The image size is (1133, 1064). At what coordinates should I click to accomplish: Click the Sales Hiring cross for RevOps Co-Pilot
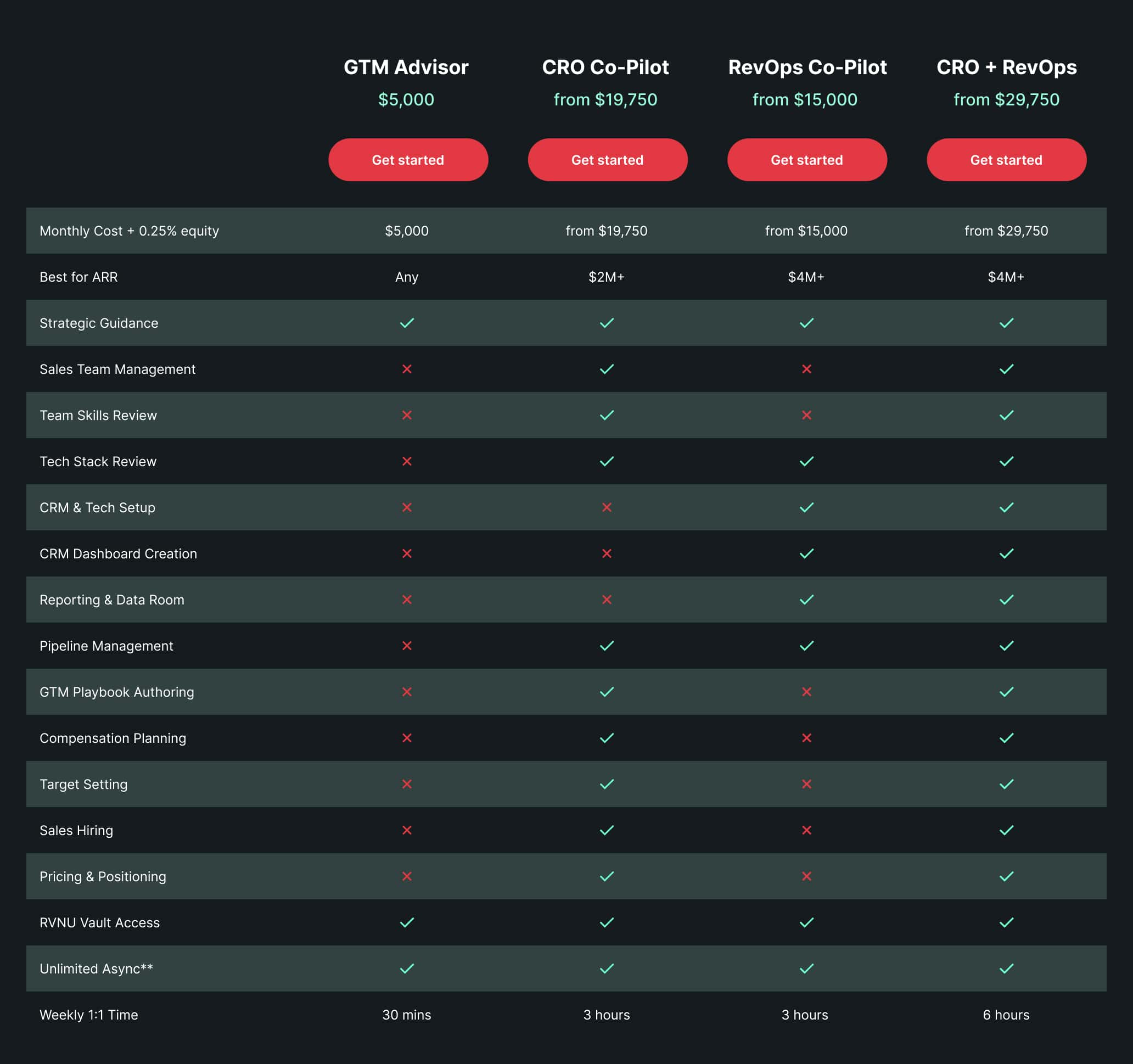tap(806, 831)
